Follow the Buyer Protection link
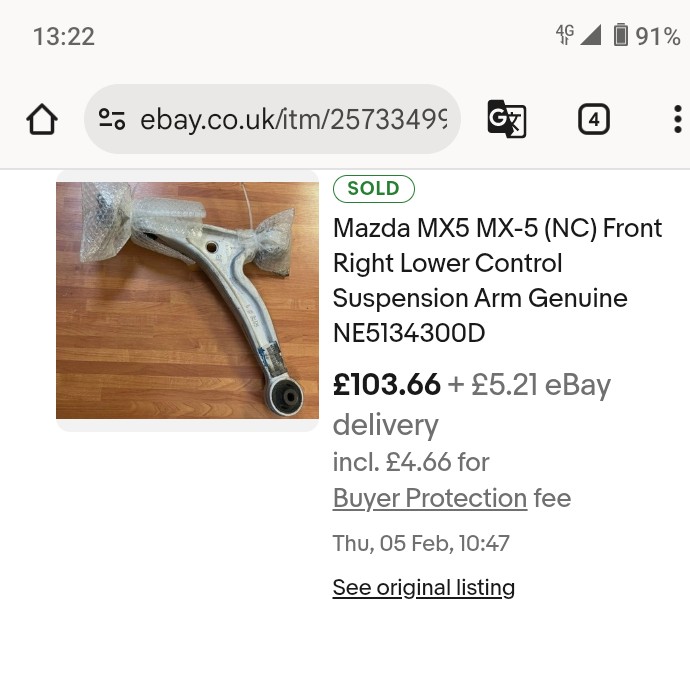Screen dimensions: 690x682 point(429,498)
